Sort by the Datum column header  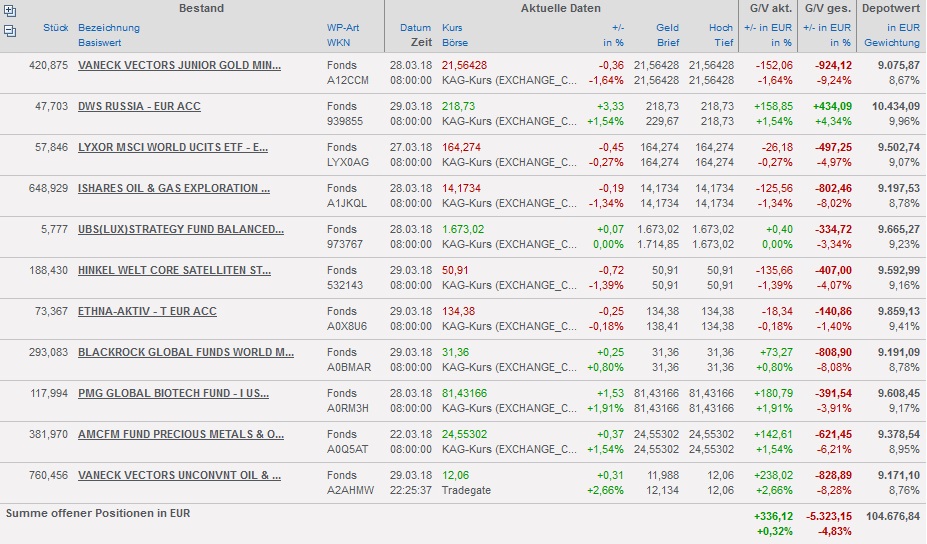415,28
